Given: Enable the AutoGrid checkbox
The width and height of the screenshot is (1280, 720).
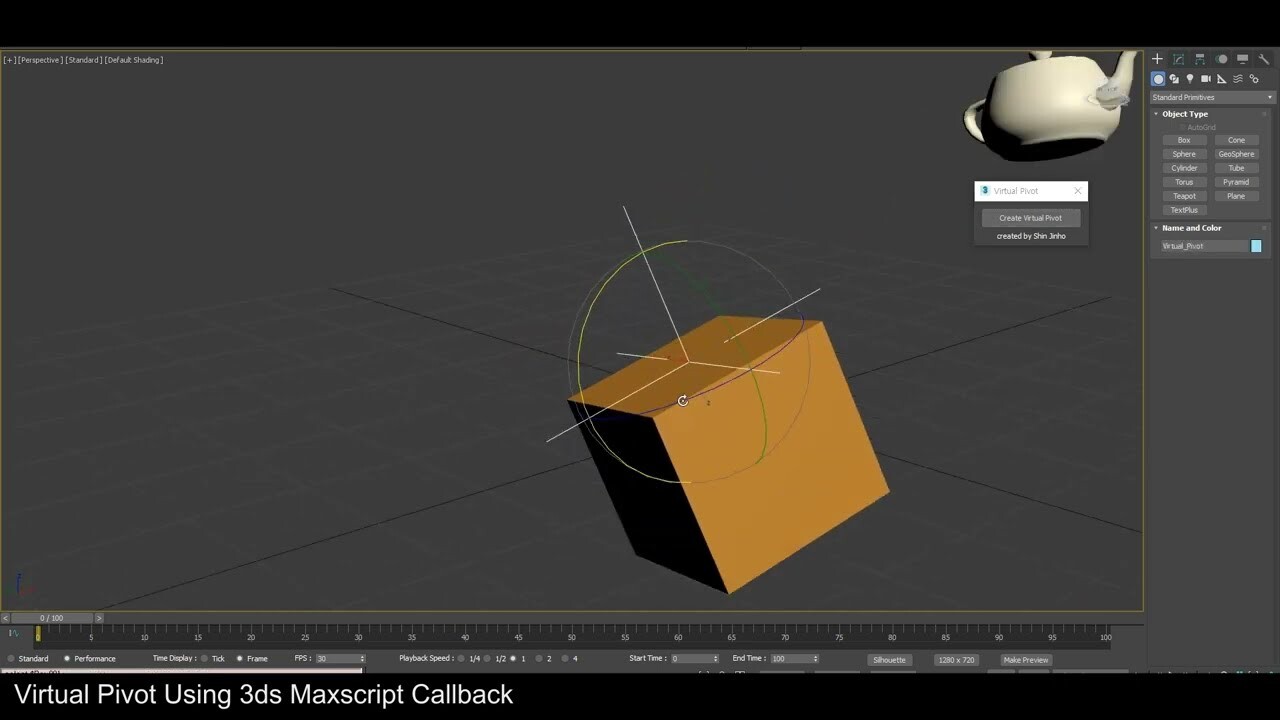Looking at the screenshot, I should [x=1183, y=126].
